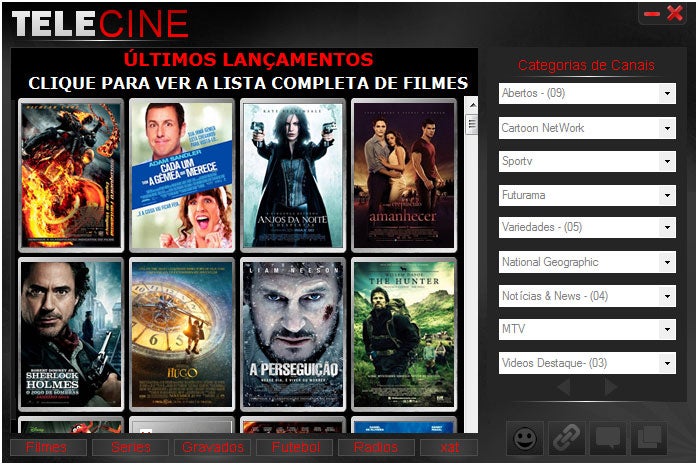Select the Futebol tab
699x465 pixels.
pos(295,447)
